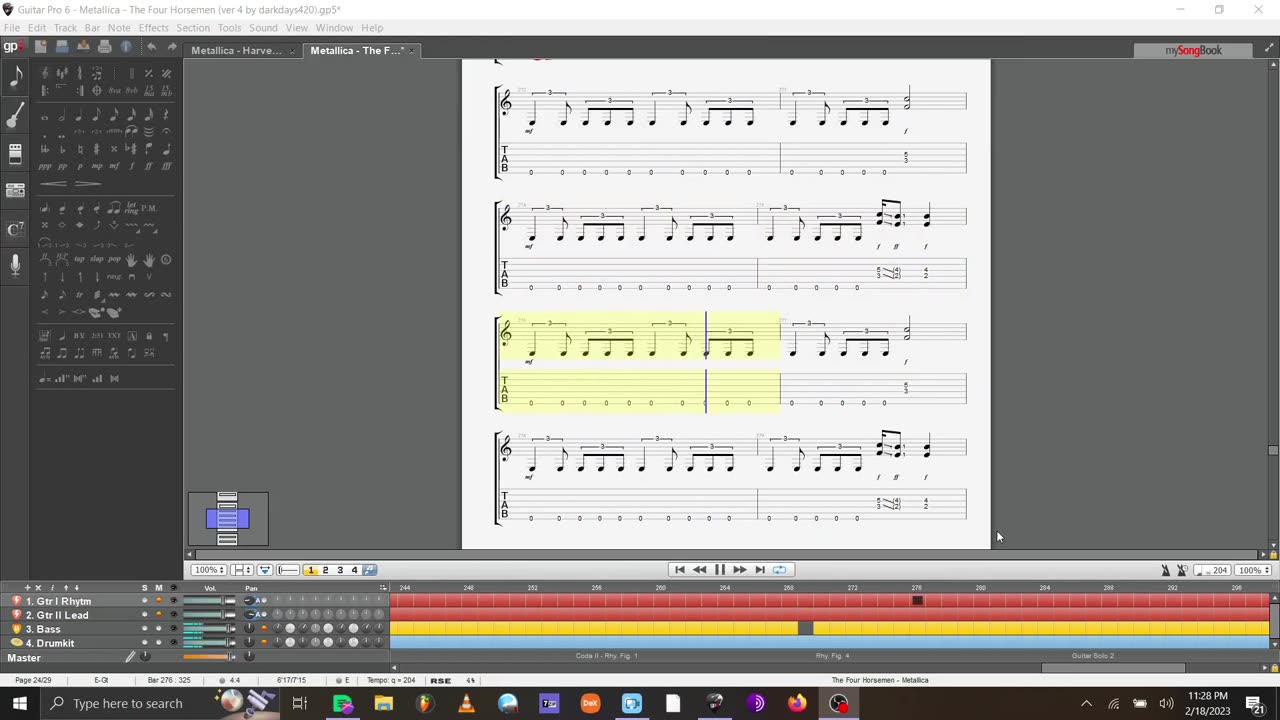Screen dimensions: 1280x720
Task: Apply the ppp dynamic marking
Action: click(45, 166)
